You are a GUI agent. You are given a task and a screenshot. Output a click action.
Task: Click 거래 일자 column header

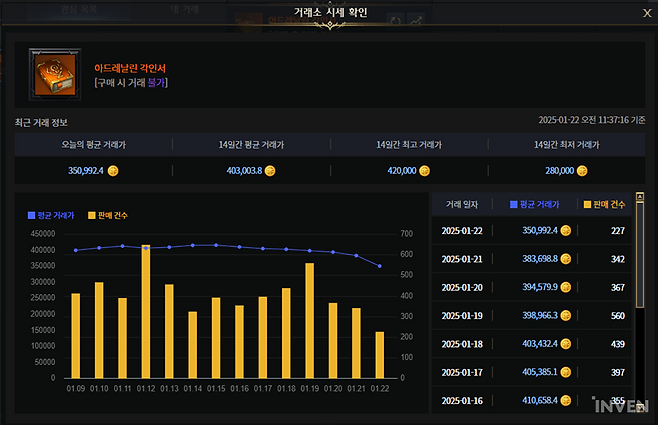(x=463, y=204)
